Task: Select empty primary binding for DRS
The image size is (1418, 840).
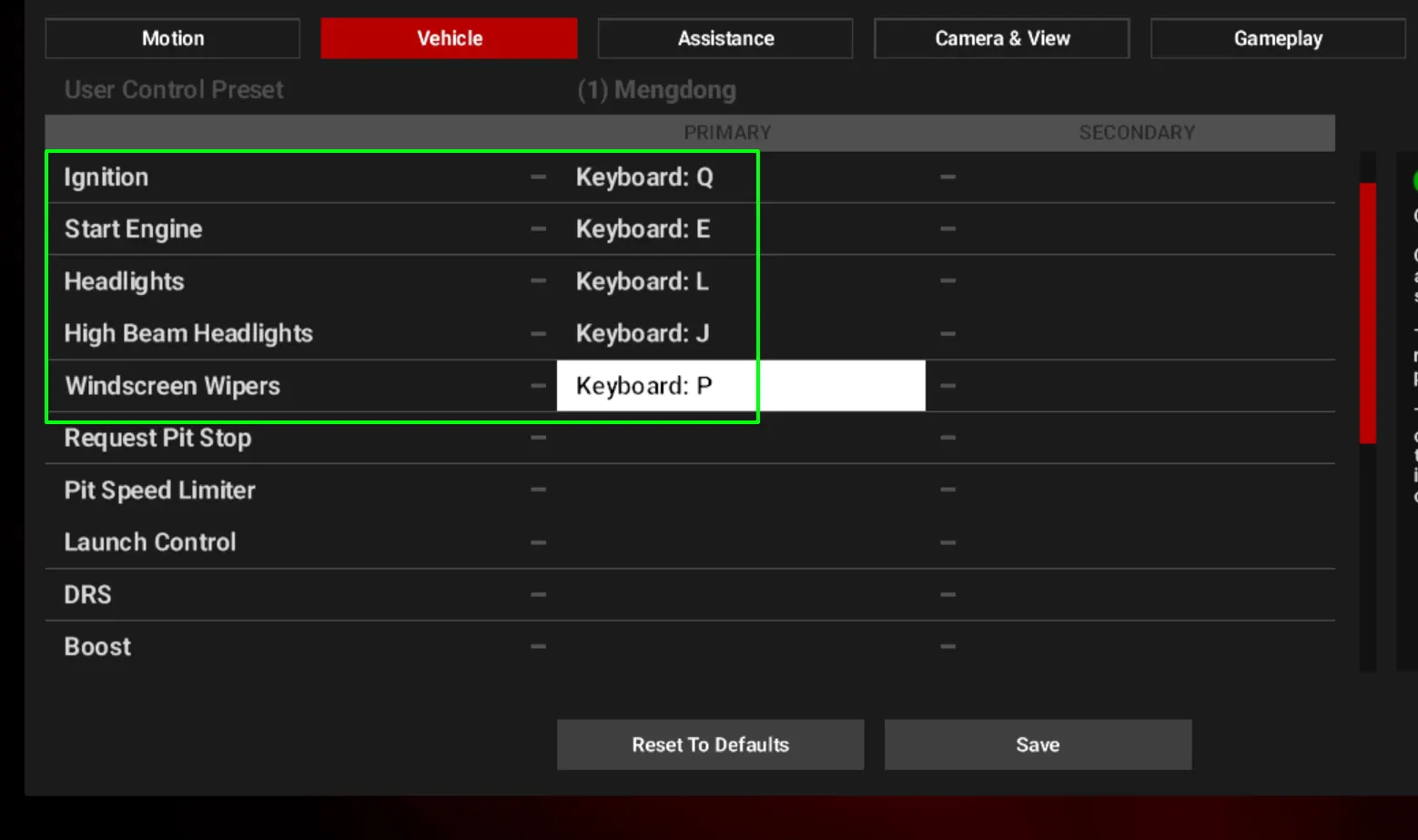Action: click(x=741, y=594)
